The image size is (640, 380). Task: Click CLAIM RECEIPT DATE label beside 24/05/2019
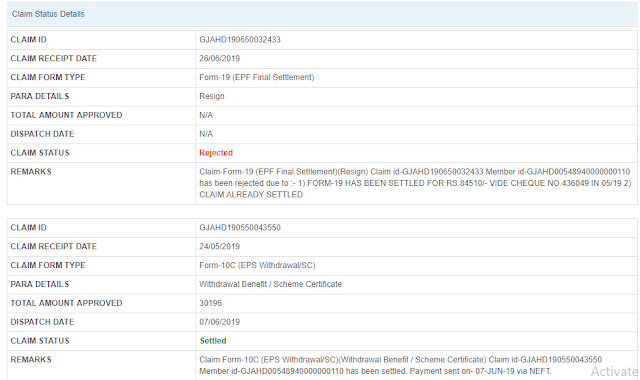point(54,246)
